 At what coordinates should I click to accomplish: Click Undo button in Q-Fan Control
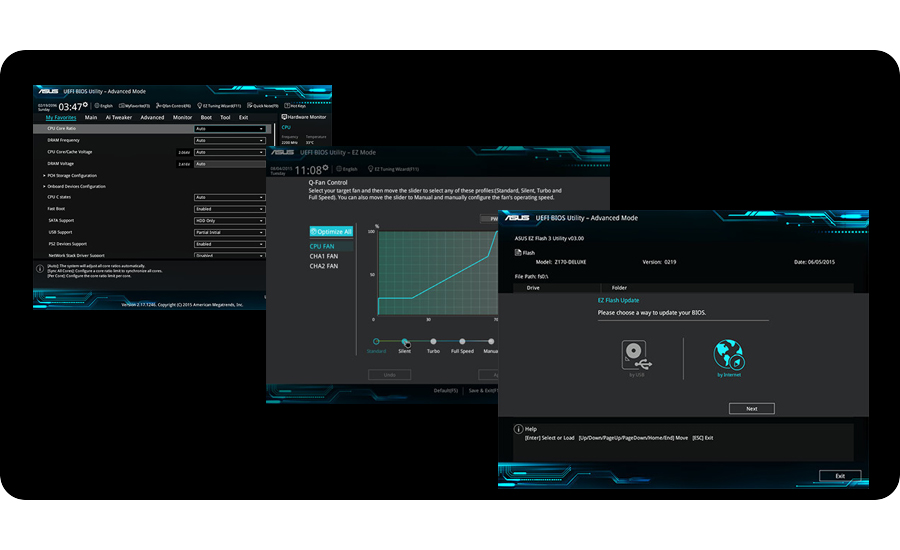click(x=390, y=375)
